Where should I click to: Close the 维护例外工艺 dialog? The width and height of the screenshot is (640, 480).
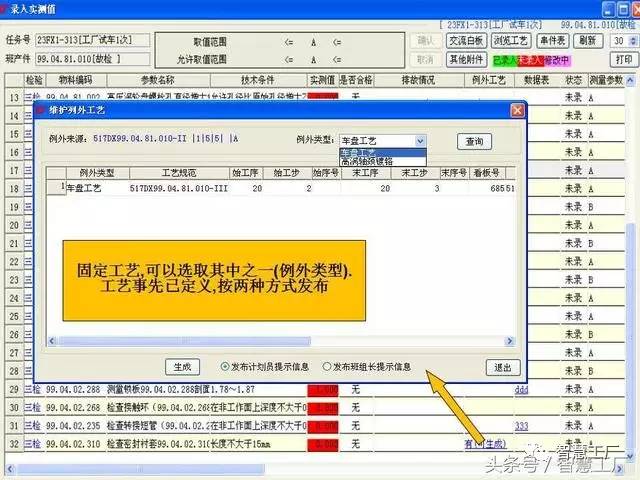click(517, 109)
